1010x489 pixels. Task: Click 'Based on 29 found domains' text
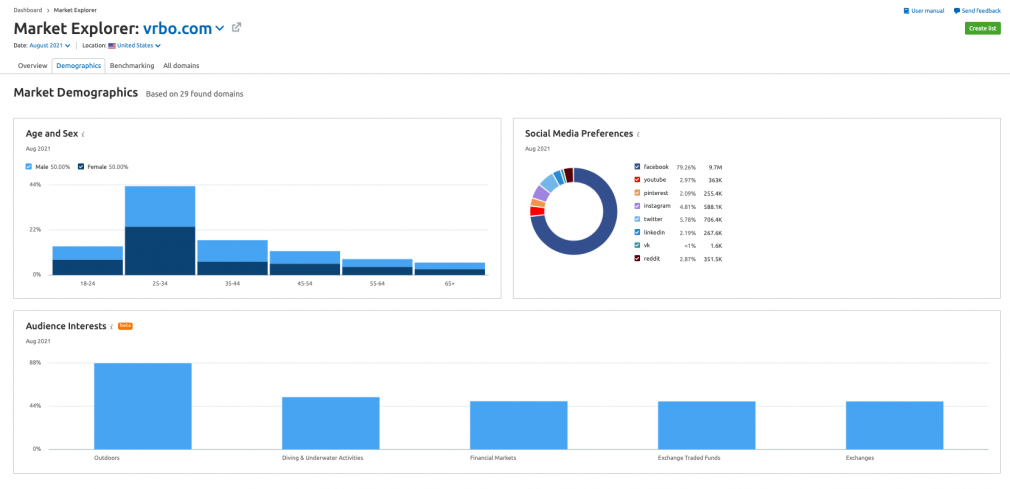(195, 94)
